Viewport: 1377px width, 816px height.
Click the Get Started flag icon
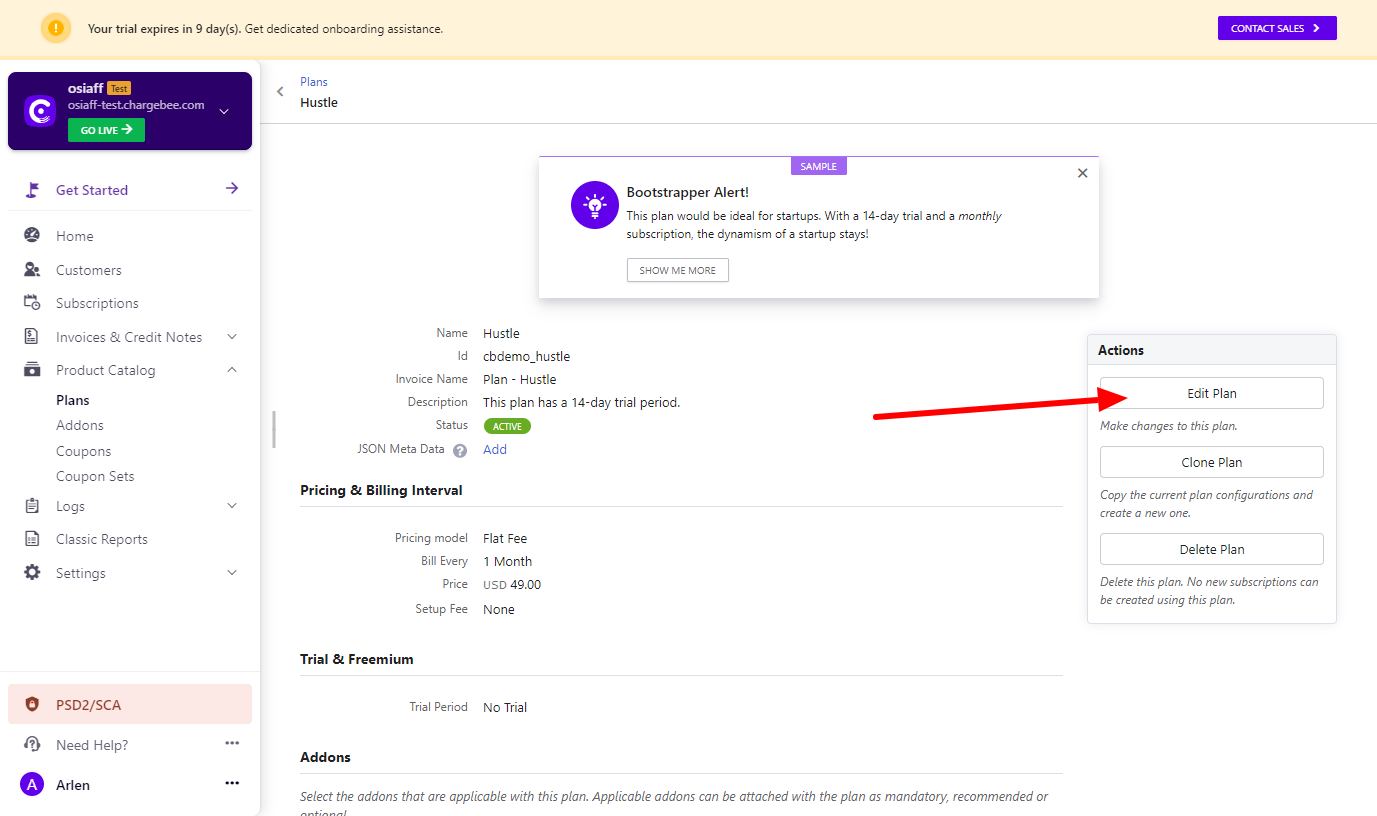click(x=32, y=190)
